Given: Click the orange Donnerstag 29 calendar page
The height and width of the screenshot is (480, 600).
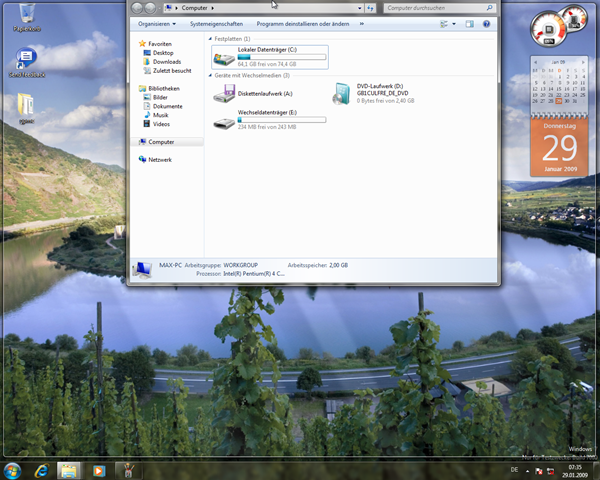Looking at the screenshot, I should tap(559, 147).
